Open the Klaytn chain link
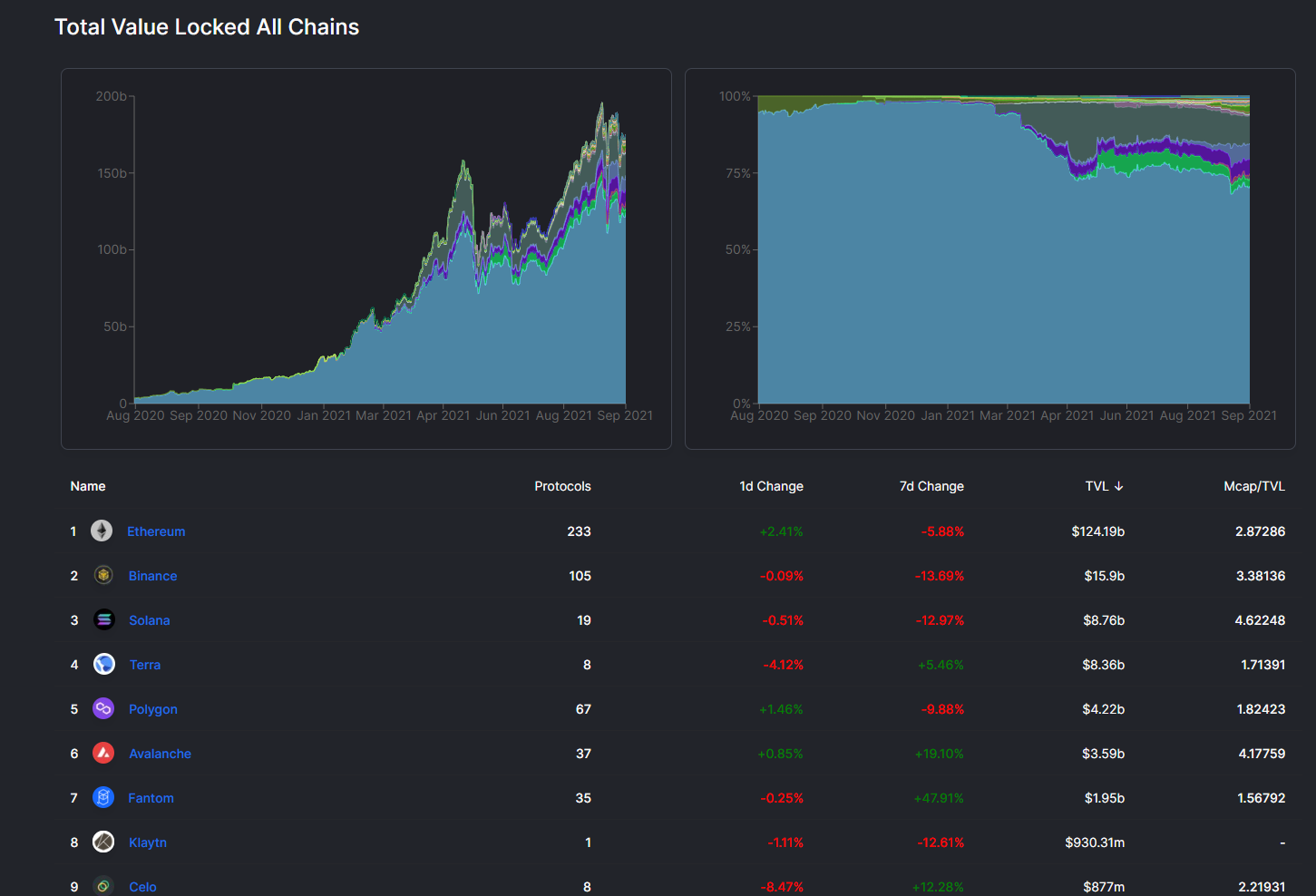 [148, 842]
